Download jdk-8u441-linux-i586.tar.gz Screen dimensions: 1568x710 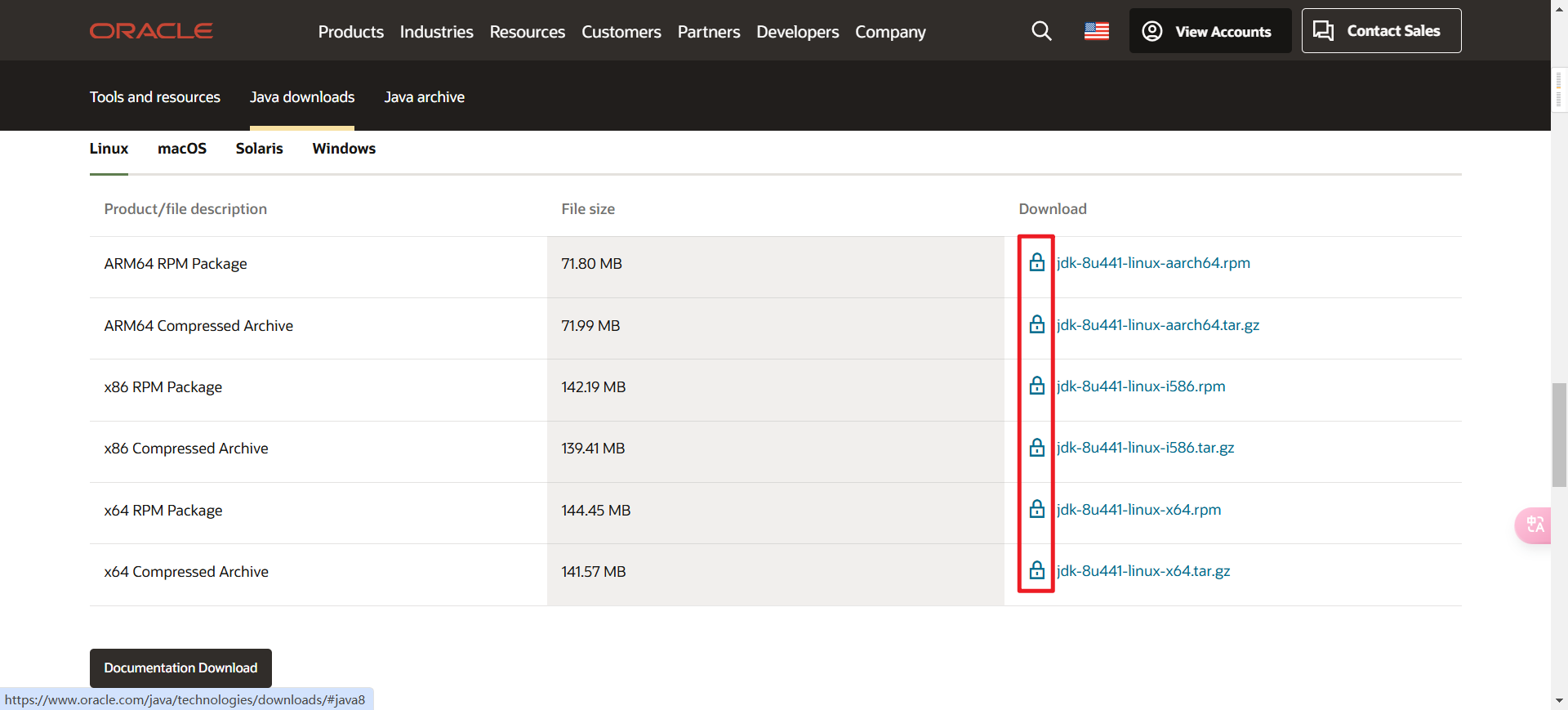tap(1146, 448)
